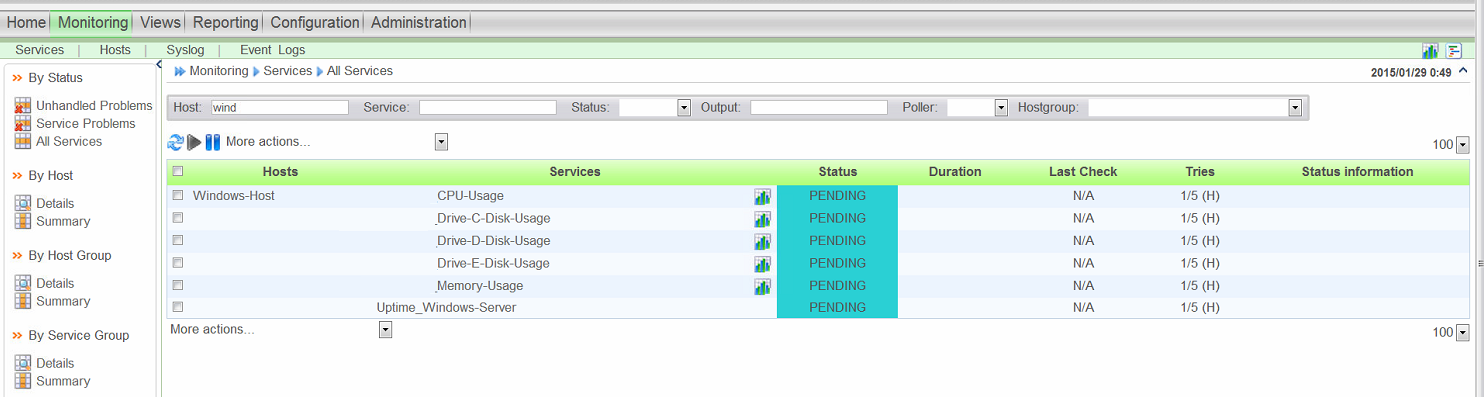The width and height of the screenshot is (1484, 397).
Task: Click the right-edge panel resize handle
Action: pos(1480,263)
